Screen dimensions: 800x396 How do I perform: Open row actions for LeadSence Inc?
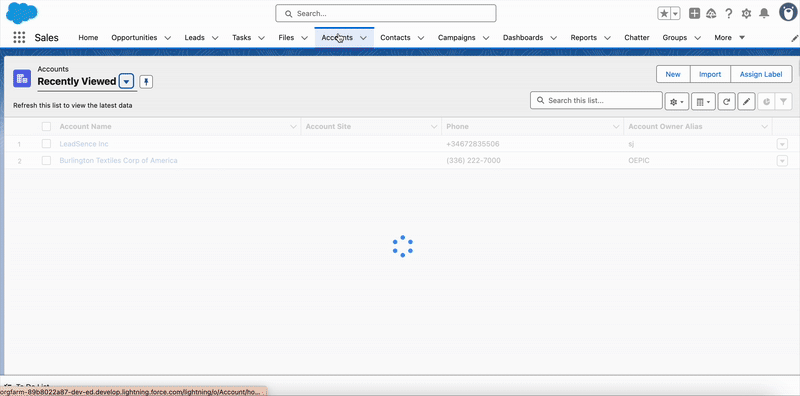(x=782, y=144)
